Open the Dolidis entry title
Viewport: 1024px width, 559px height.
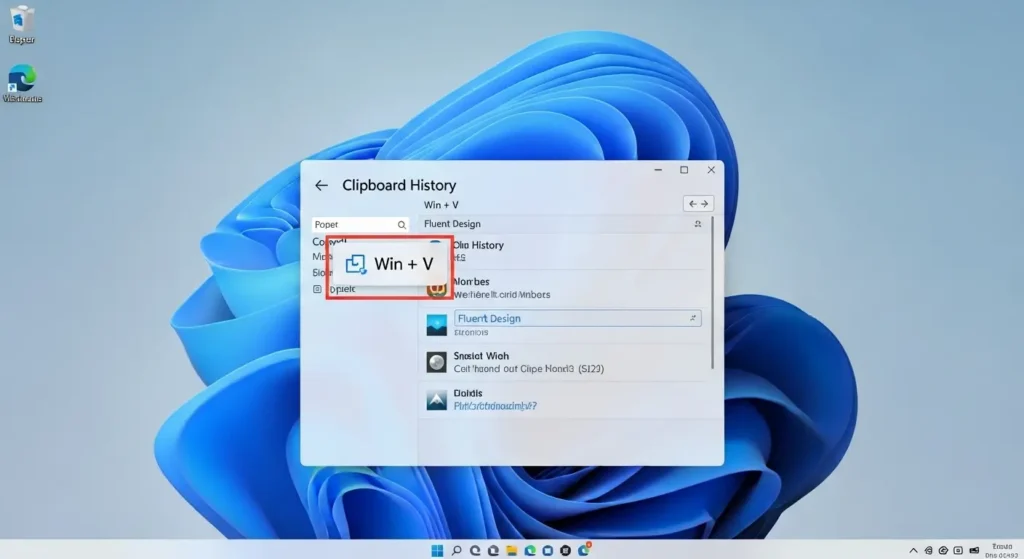468,393
